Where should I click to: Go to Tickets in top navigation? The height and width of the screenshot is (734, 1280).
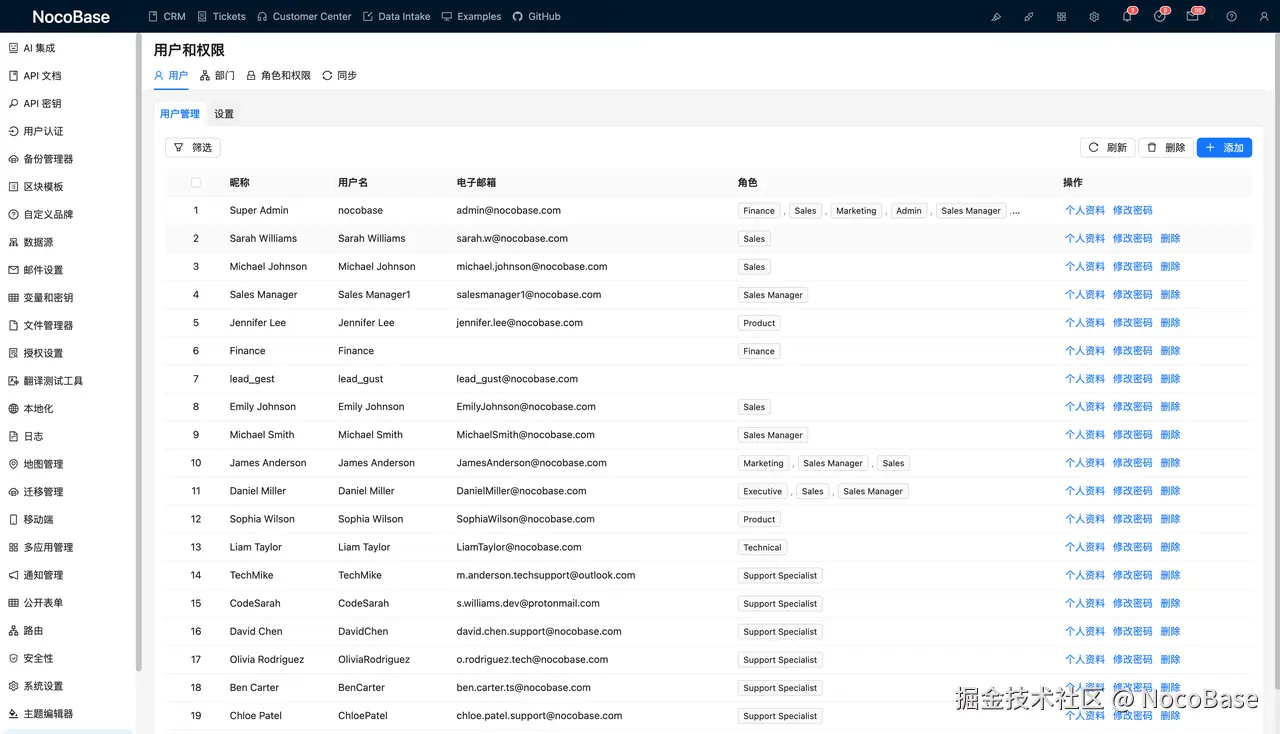coord(221,17)
